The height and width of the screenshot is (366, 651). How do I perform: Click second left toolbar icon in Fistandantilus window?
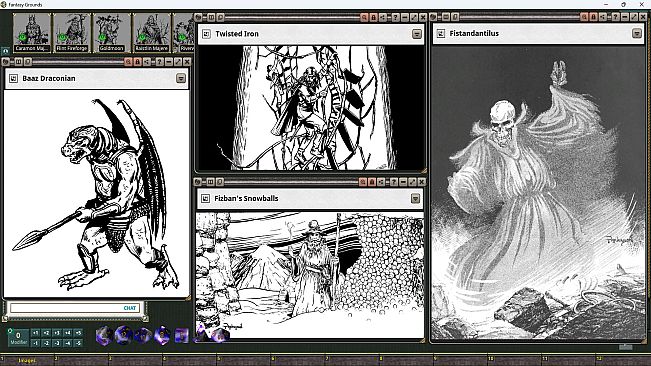445,17
